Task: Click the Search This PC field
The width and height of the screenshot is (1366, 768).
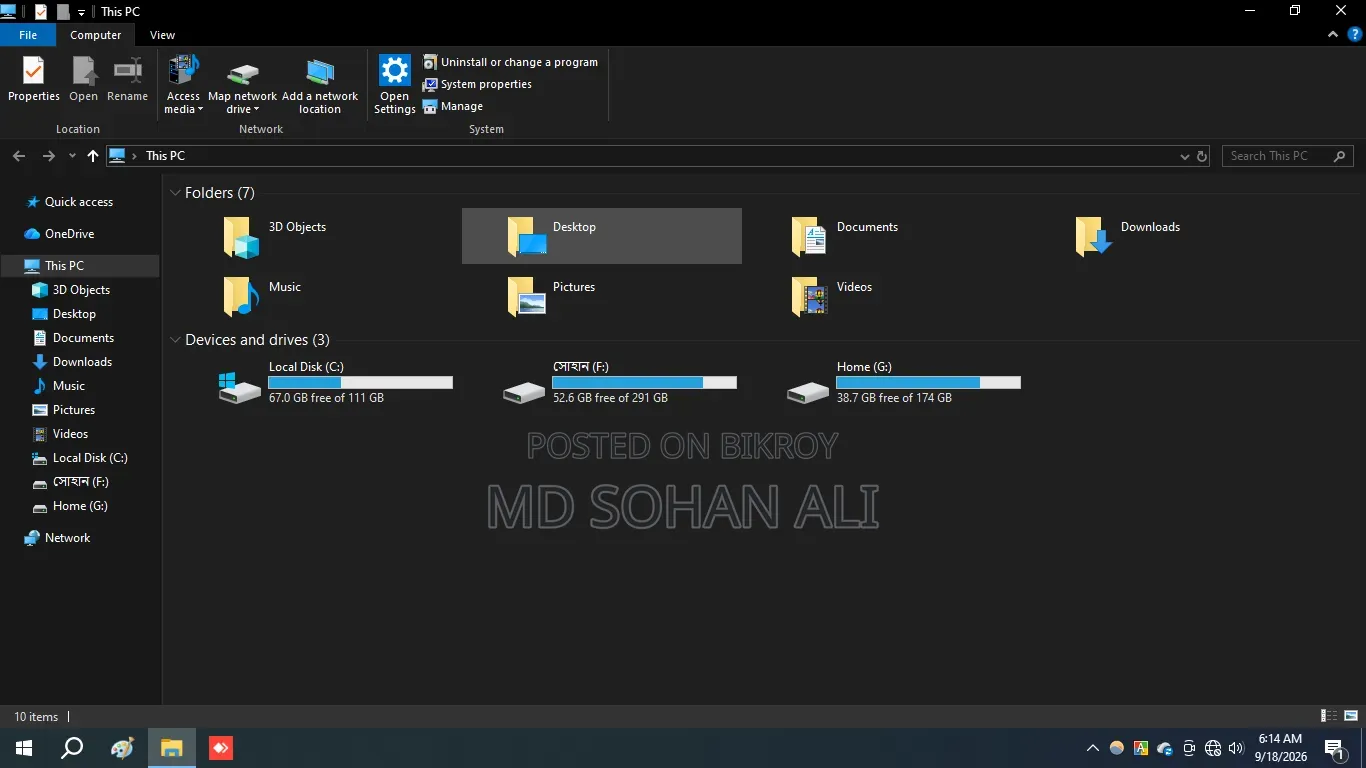Action: point(1288,156)
